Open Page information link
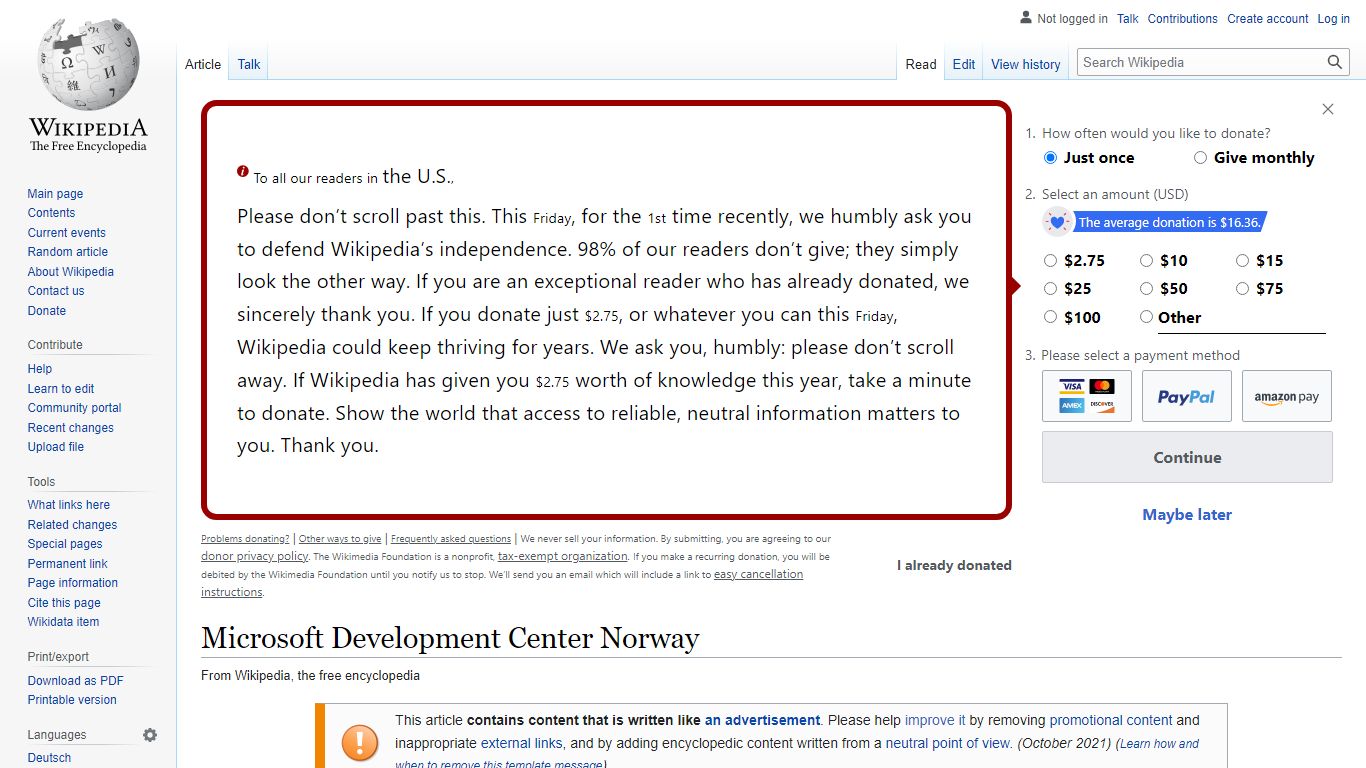Image resolution: width=1366 pixels, height=768 pixels. 72,583
